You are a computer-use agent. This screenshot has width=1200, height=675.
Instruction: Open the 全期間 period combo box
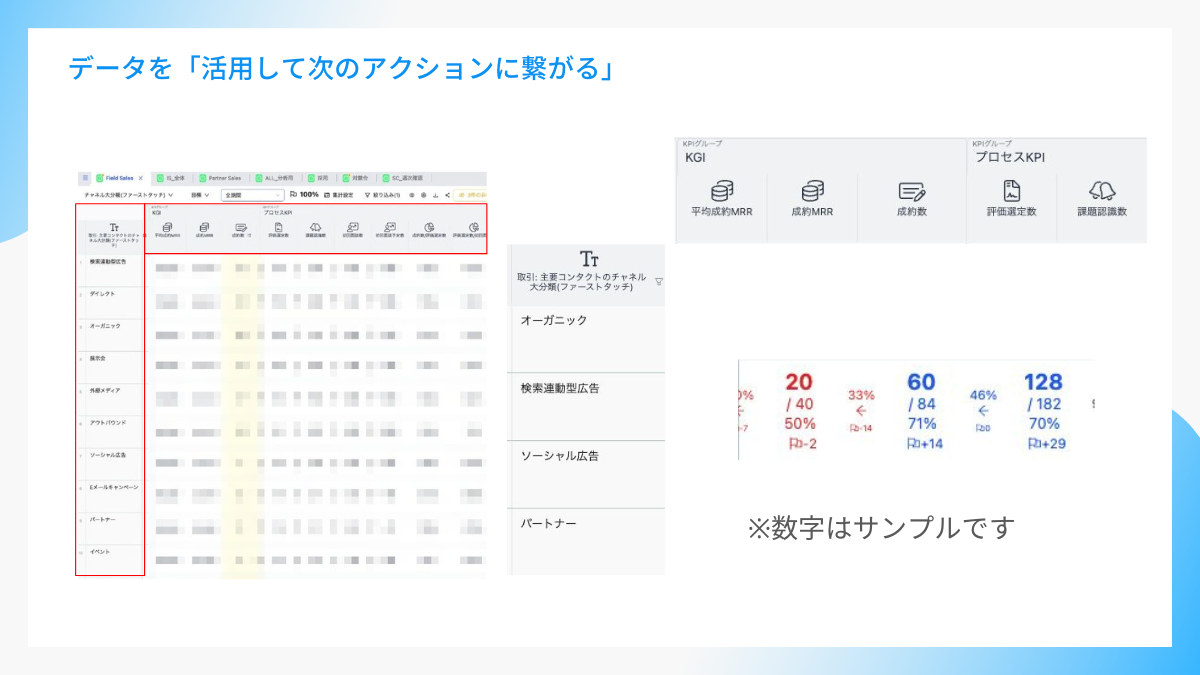tap(252, 195)
